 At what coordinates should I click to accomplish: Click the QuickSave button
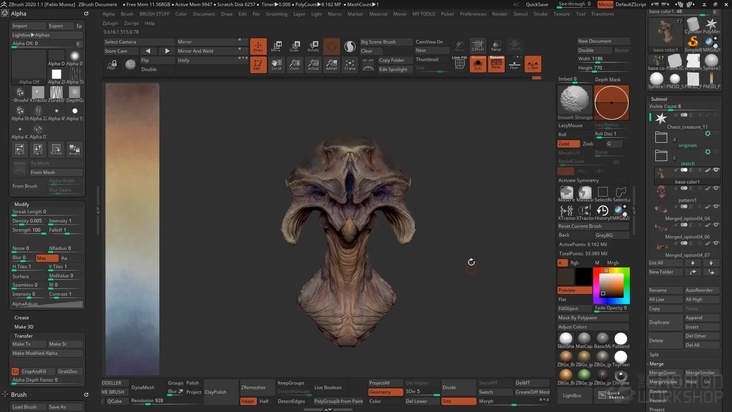(x=537, y=4)
